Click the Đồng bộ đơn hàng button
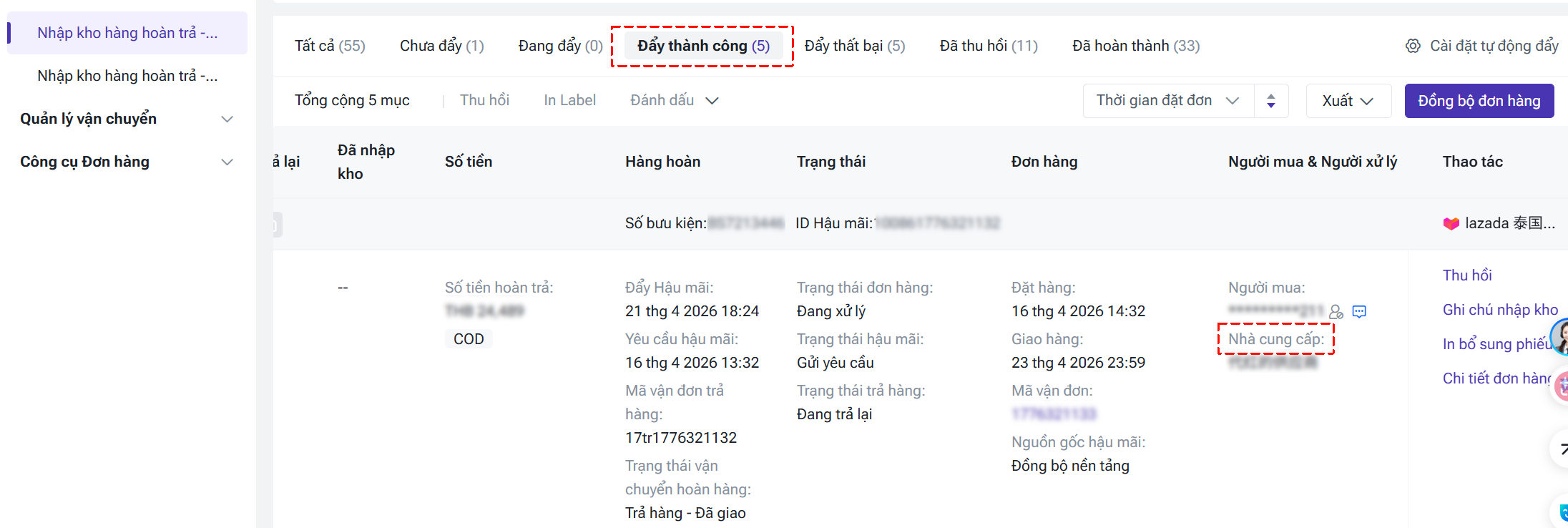This screenshot has width=1568, height=528. (x=1479, y=101)
